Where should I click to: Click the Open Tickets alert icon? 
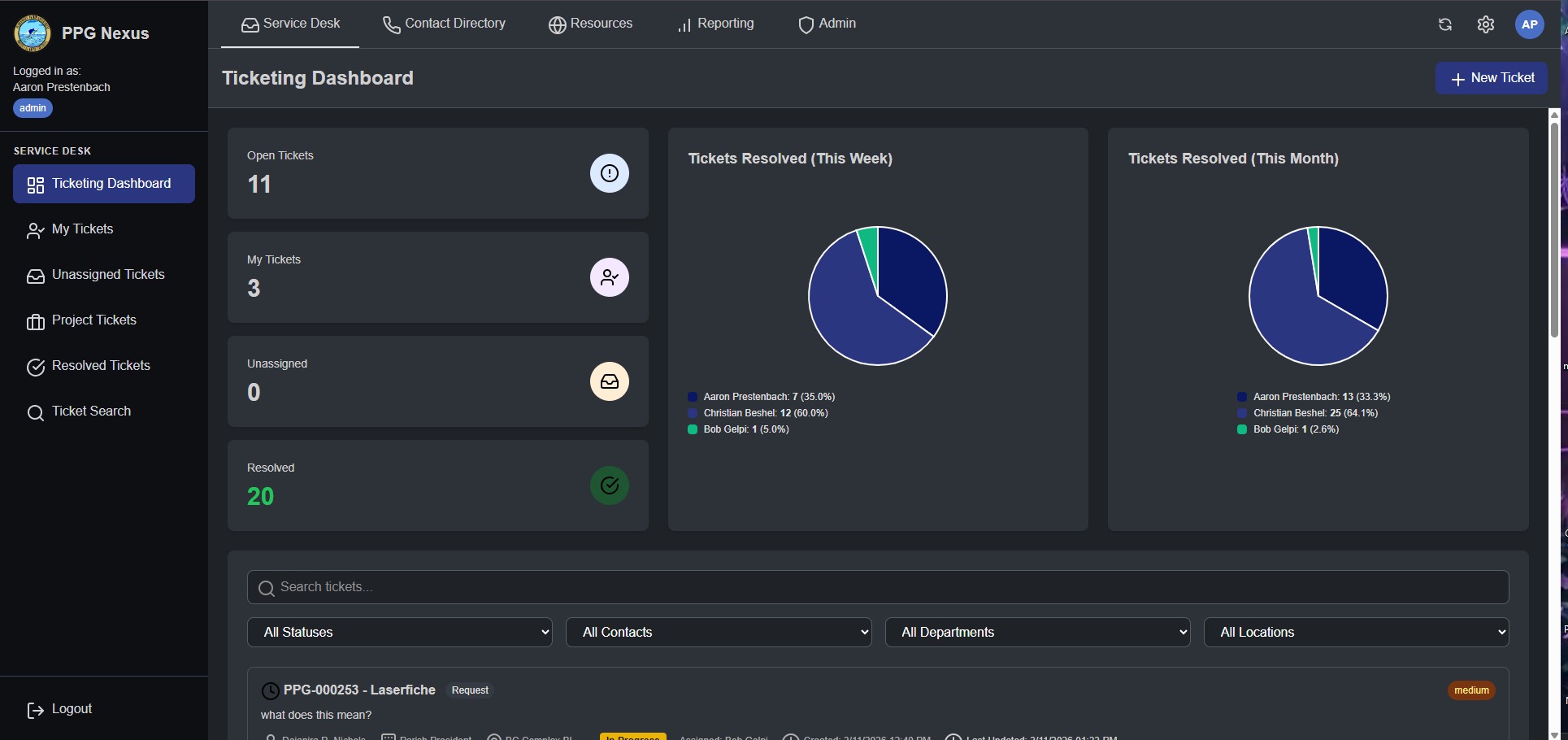tap(610, 173)
